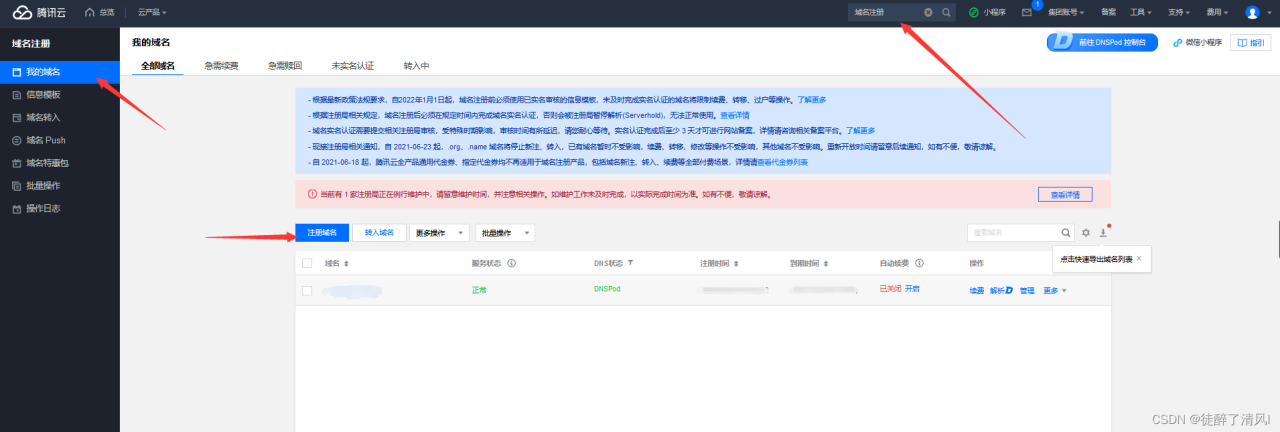Switch to 全部域名 tab
Image resolution: width=1280 pixels, height=432 pixels.
[x=158, y=65]
